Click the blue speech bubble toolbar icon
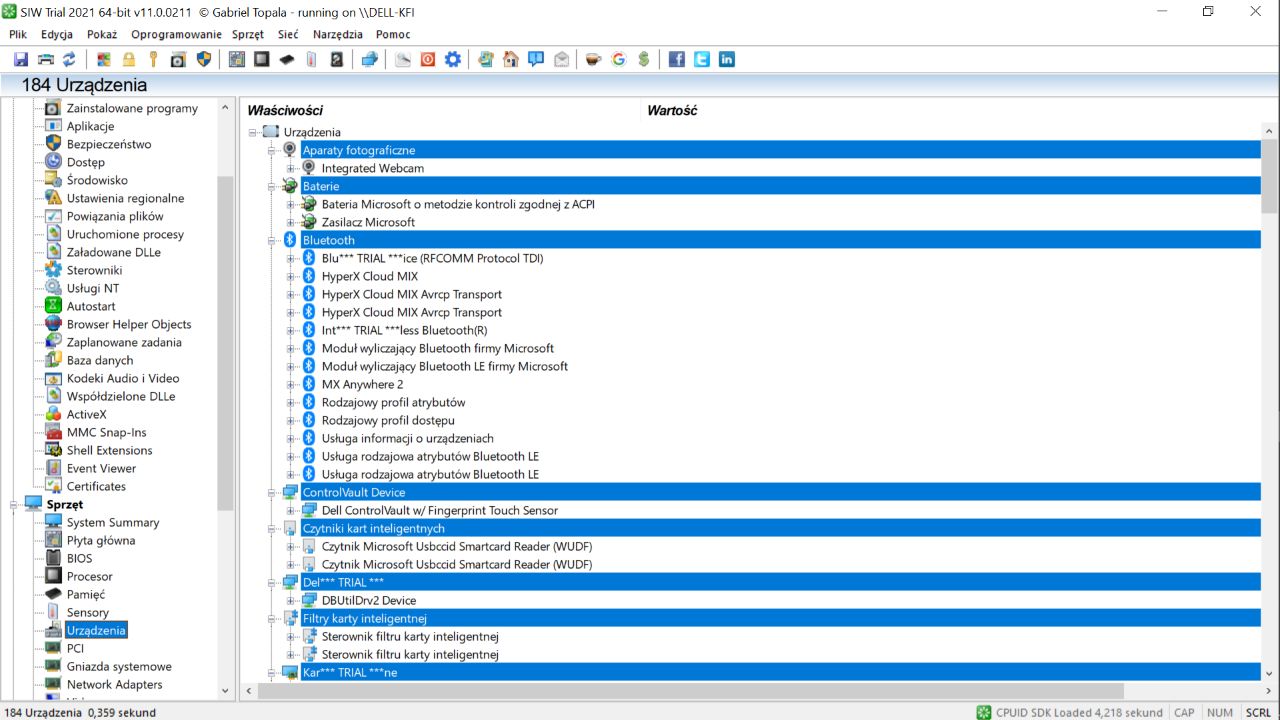This screenshot has height=720, width=1280. click(x=536, y=59)
